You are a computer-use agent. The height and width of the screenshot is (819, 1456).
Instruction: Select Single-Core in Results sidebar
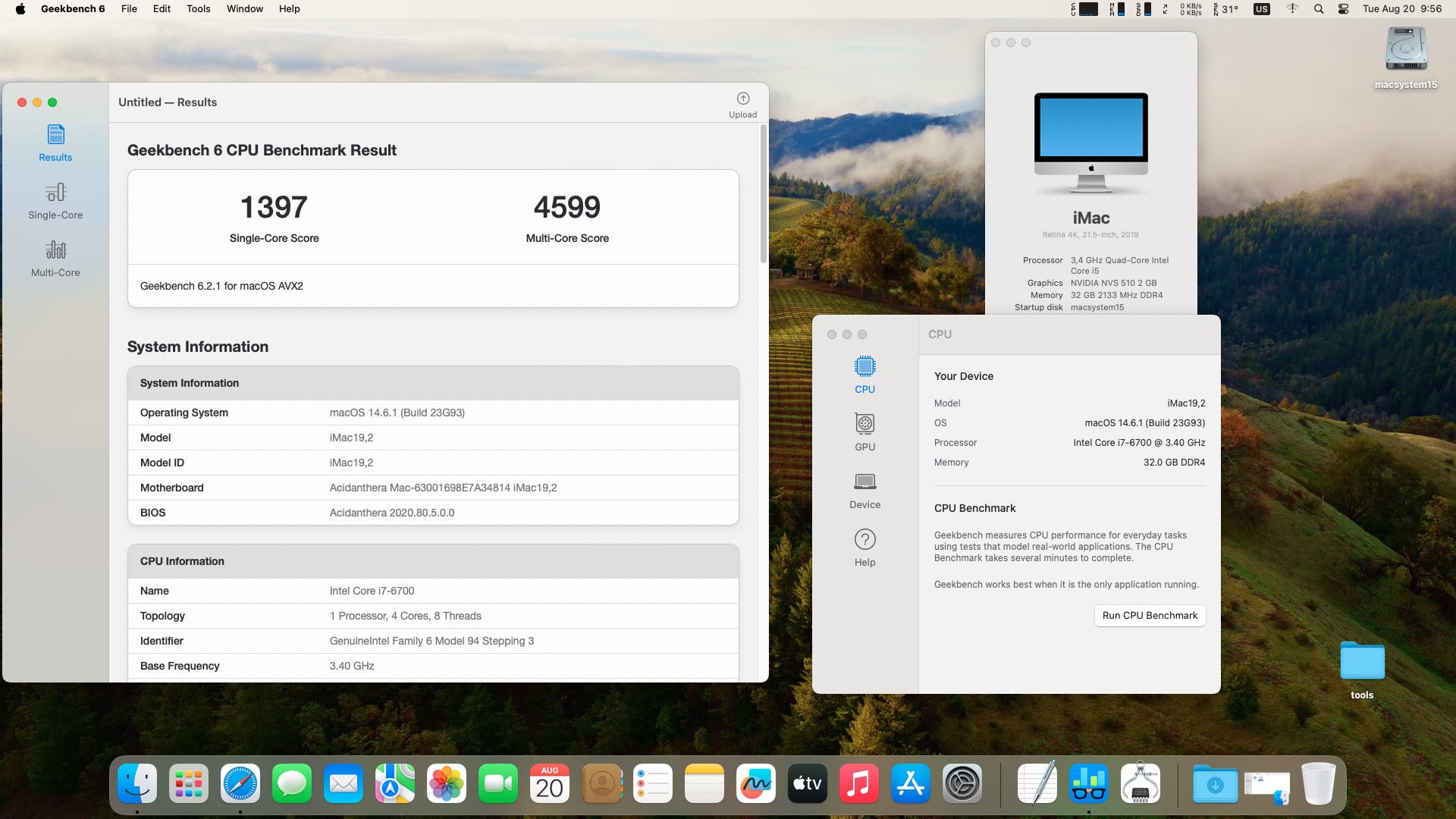click(55, 201)
